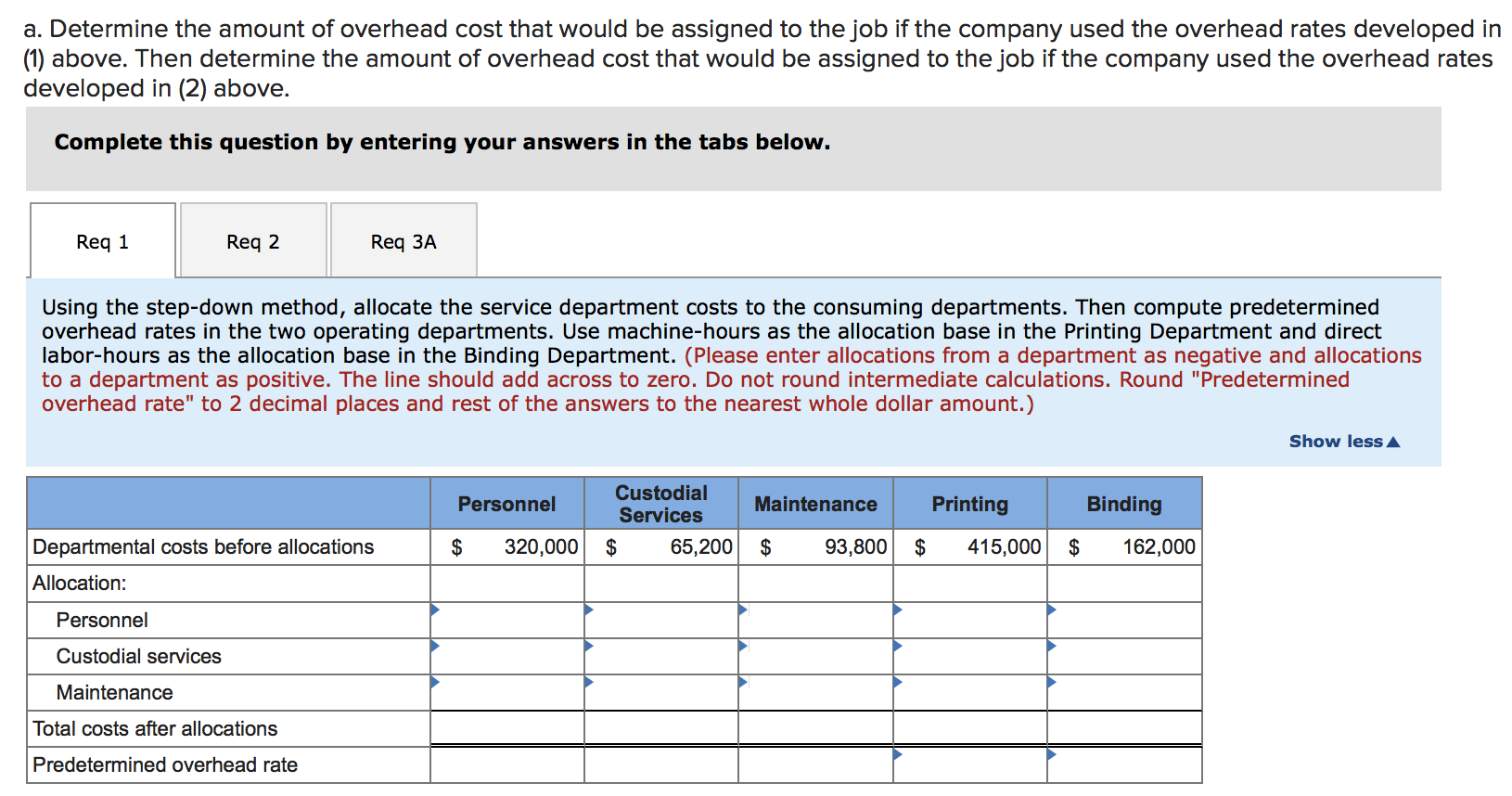This screenshot has height=796, width=1512.
Task: Select the Predetermined overhead rate cell under Printing
Action: point(969,764)
